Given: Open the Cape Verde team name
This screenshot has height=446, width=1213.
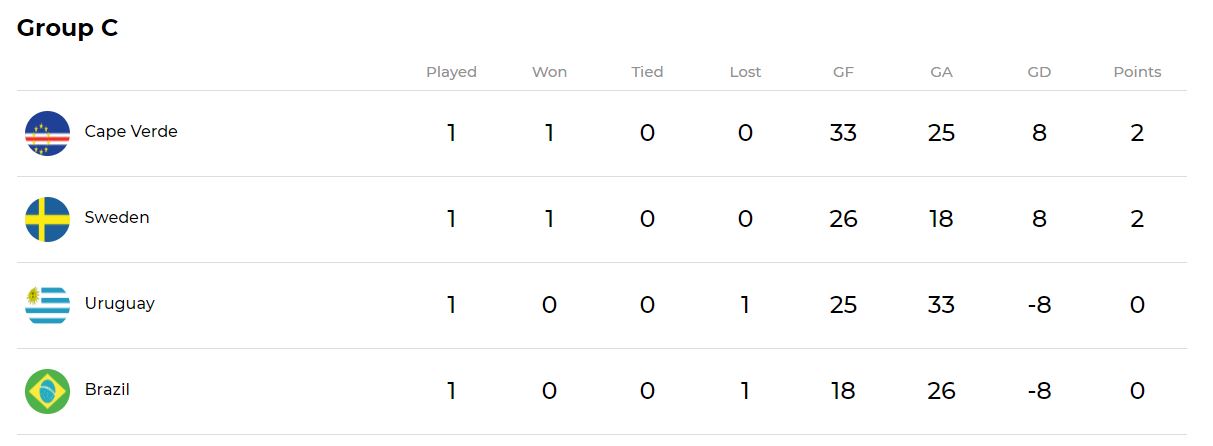Looking at the screenshot, I should pyautogui.click(x=131, y=131).
